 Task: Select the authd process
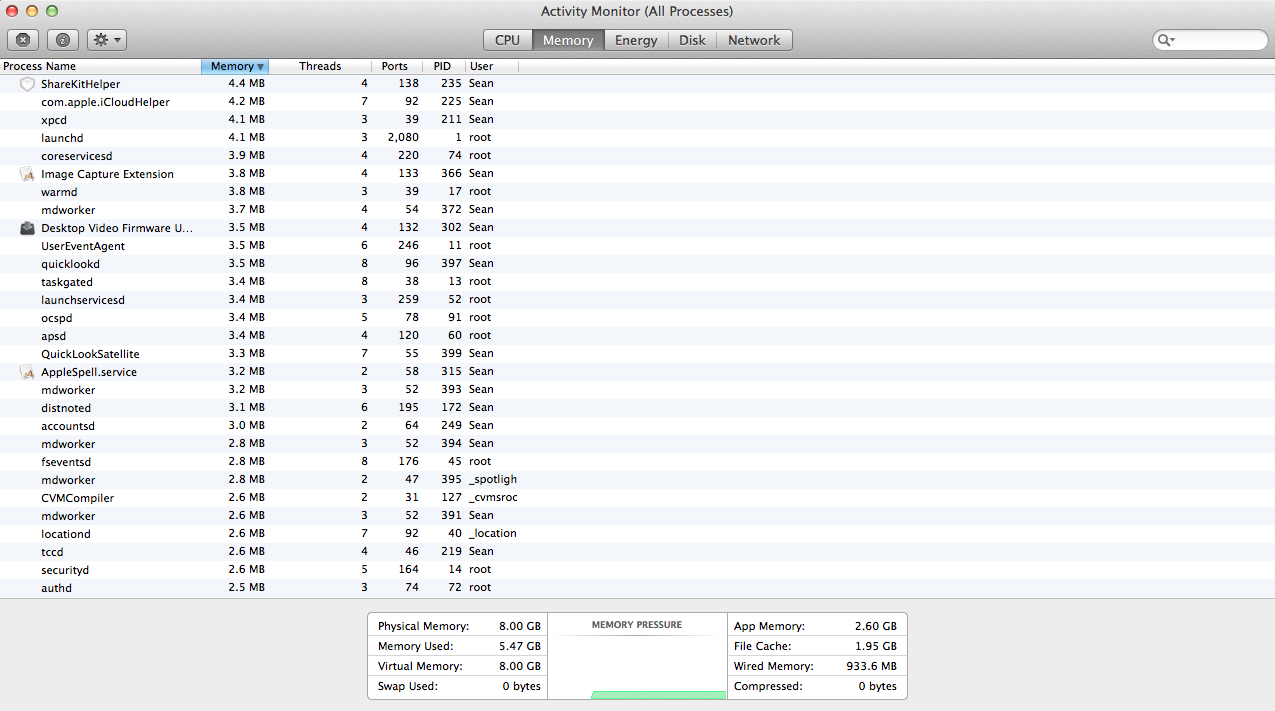[637, 588]
